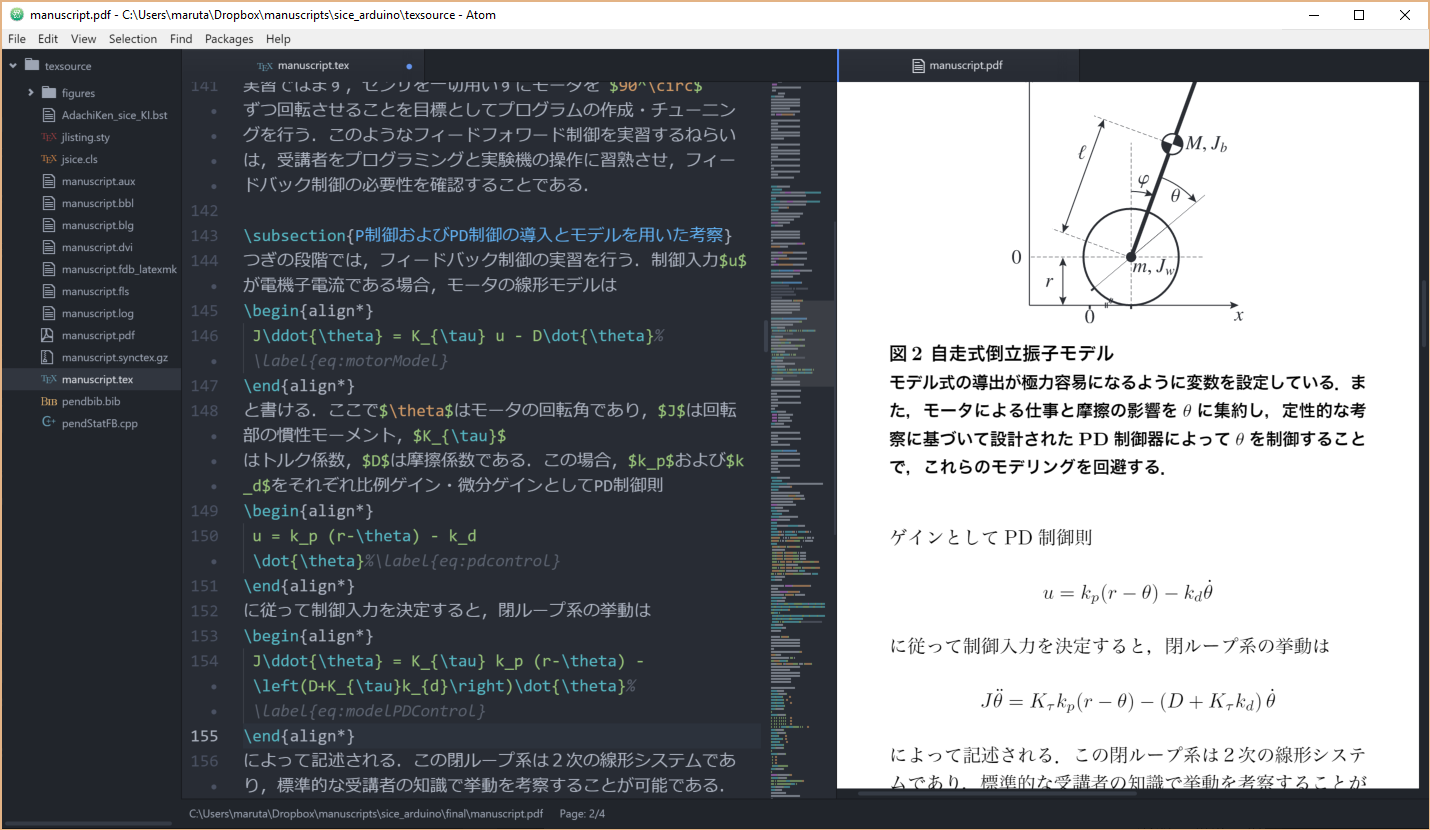Open manuscript.synctex.gz file
This screenshot has width=1430, height=830.
coord(114,357)
